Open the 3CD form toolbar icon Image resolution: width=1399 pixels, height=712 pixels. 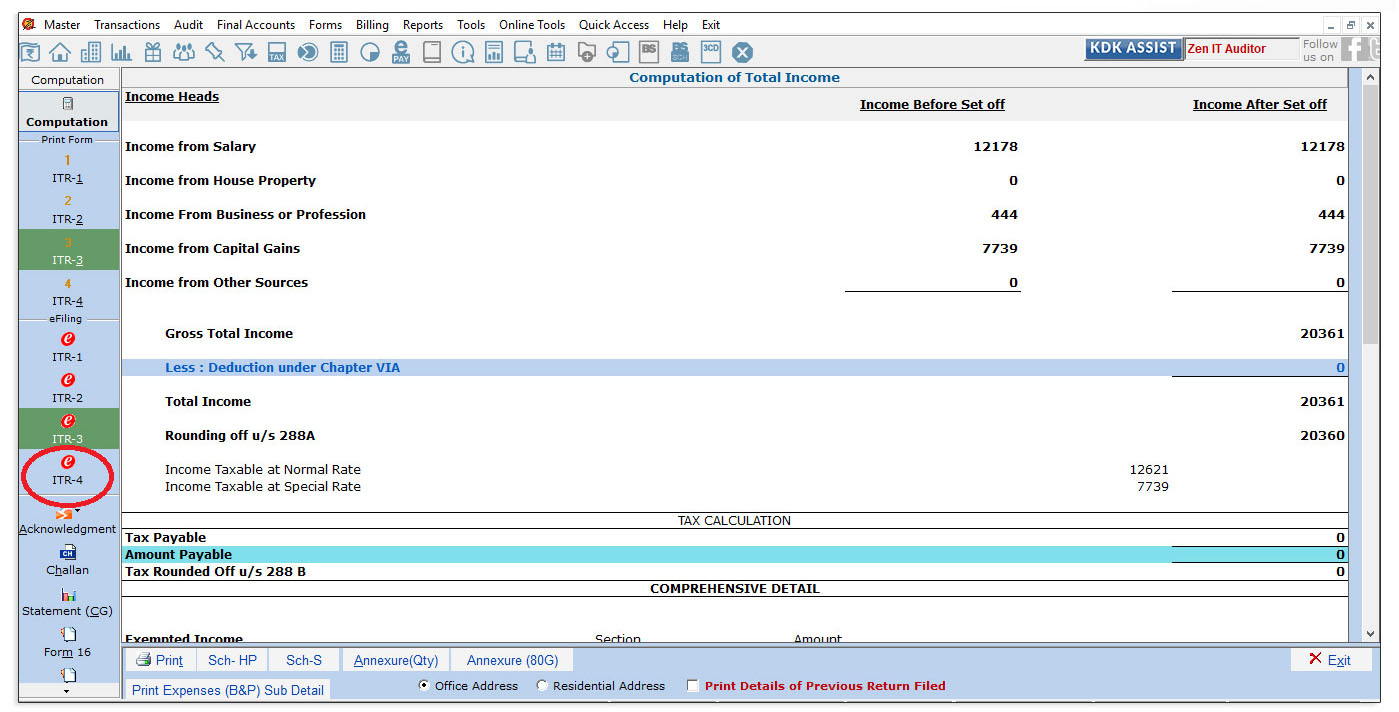click(711, 50)
